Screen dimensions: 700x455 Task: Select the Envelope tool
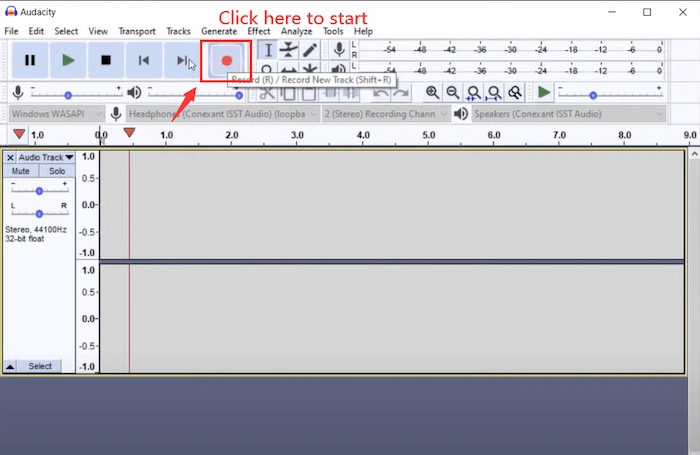[289, 50]
